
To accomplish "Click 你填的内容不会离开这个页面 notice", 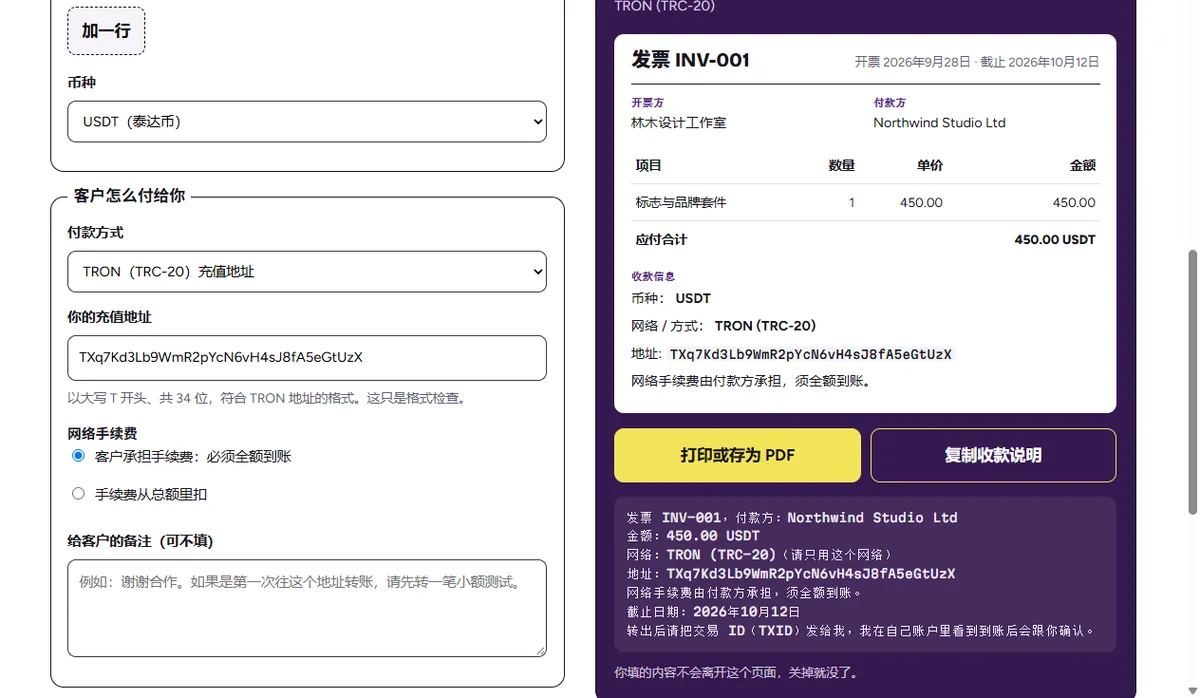I will coord(736,673).
